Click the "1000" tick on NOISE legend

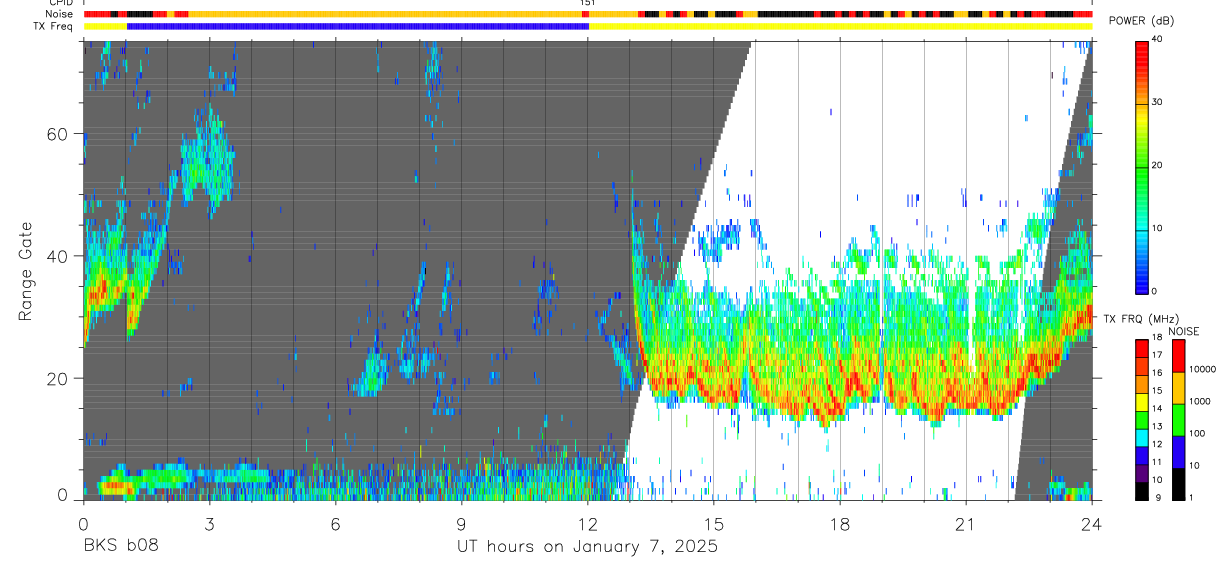coord(1201,401)
